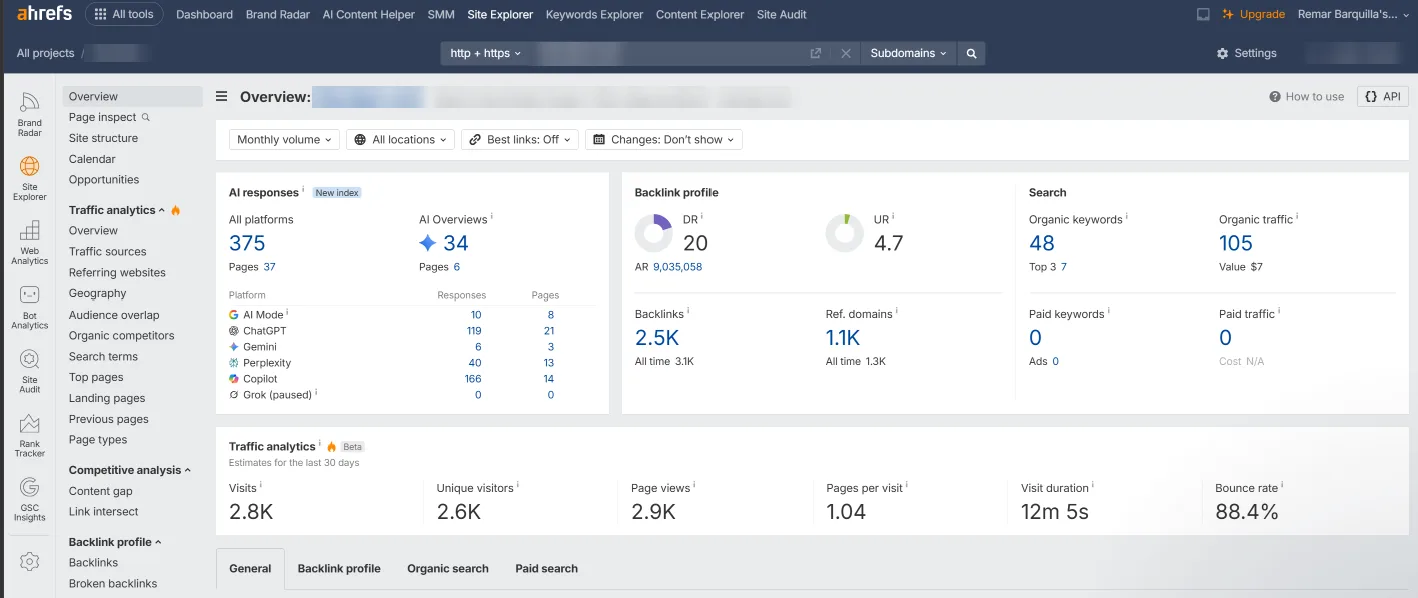Click the Upgrade button
1418x598 pixels.
(1254, 14)
